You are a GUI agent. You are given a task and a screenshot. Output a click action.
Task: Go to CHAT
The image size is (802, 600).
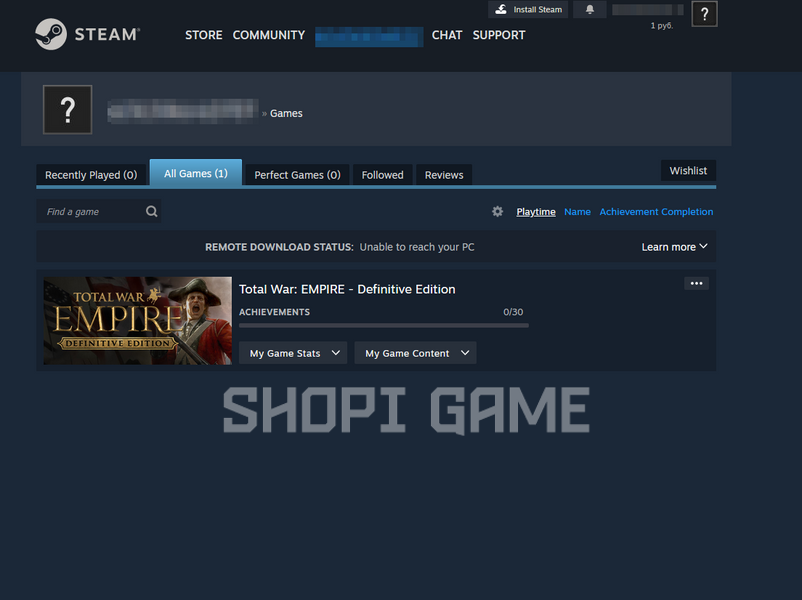click(447, 35)
